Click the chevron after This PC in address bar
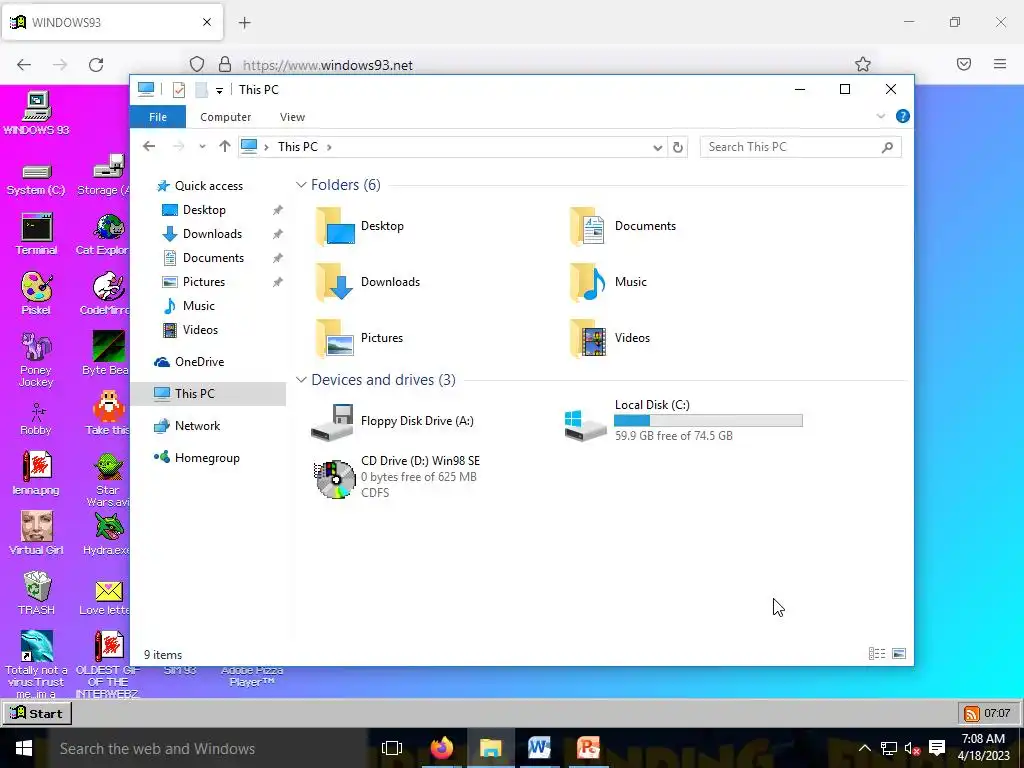 pyautogui.click(x=329, y=147)
